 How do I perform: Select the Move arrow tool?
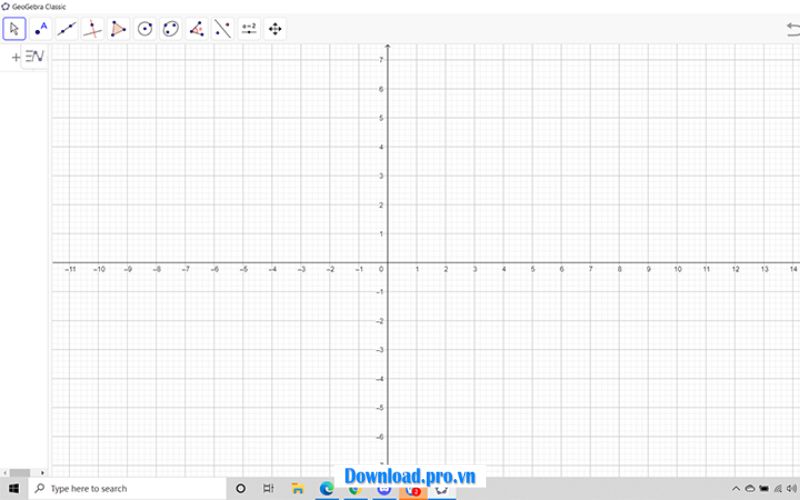click(x=14, y=29)
